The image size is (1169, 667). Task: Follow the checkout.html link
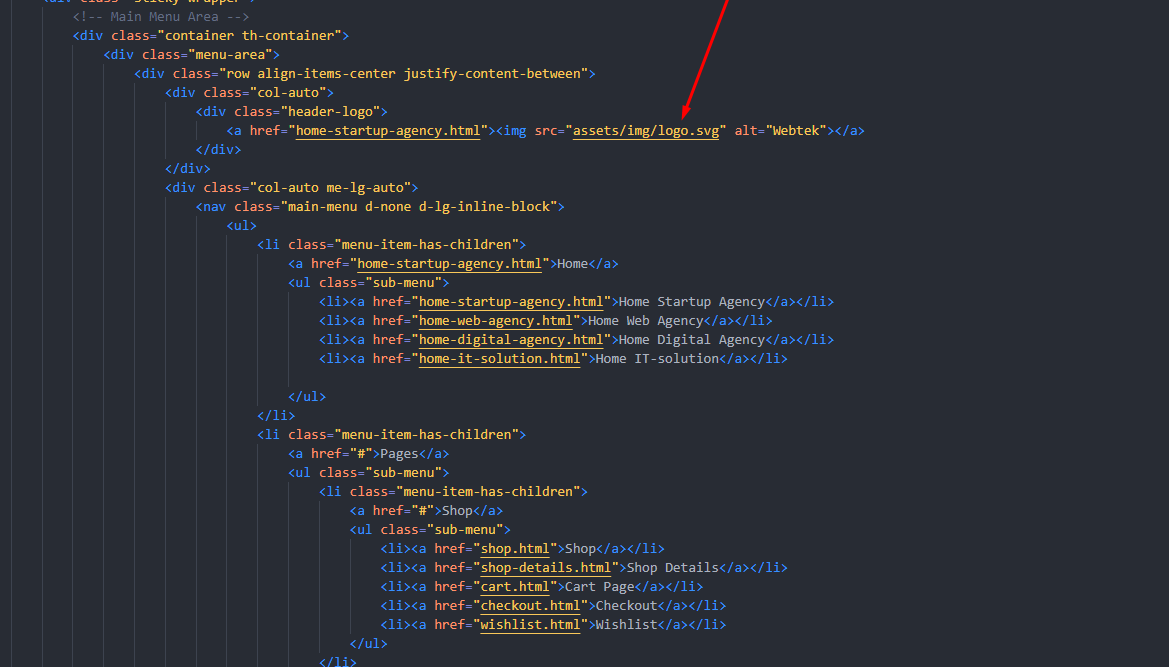(529, 606)
